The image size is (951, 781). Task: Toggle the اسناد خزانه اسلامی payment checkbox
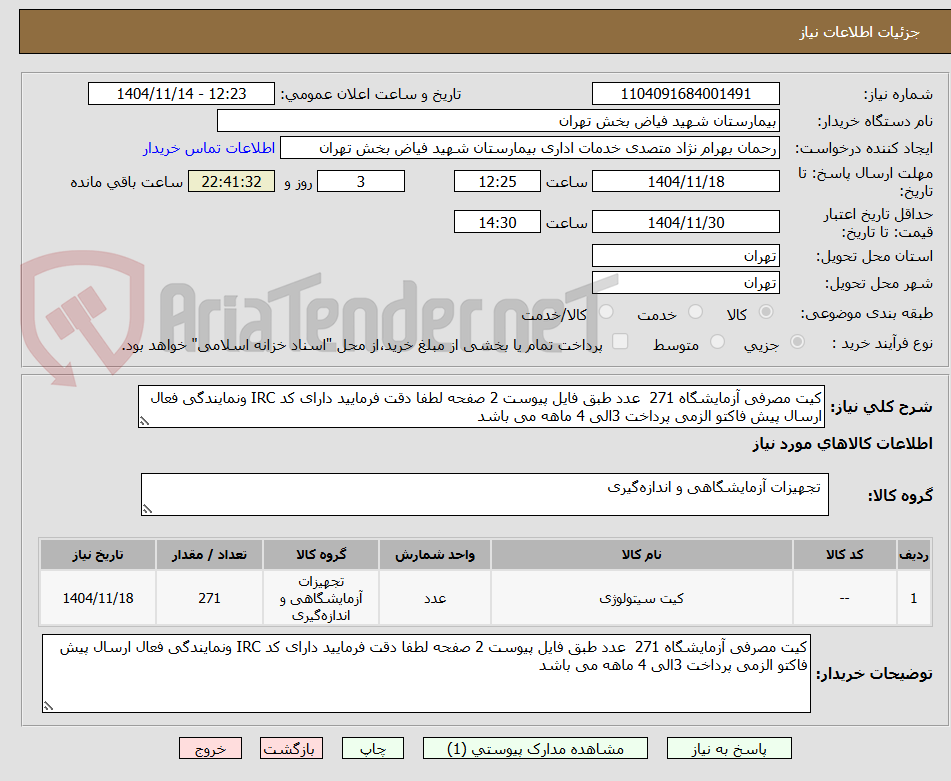pos(620,341)
